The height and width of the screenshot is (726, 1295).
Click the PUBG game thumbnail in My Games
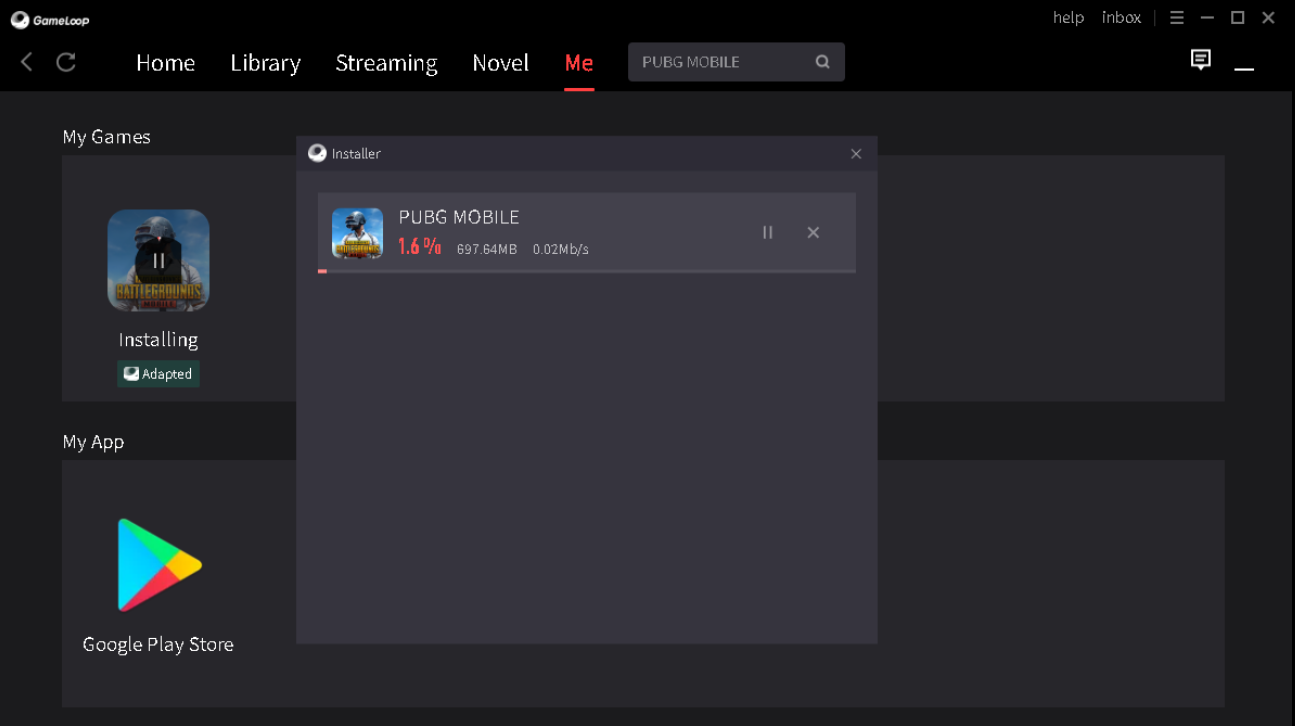pos(158,260)
